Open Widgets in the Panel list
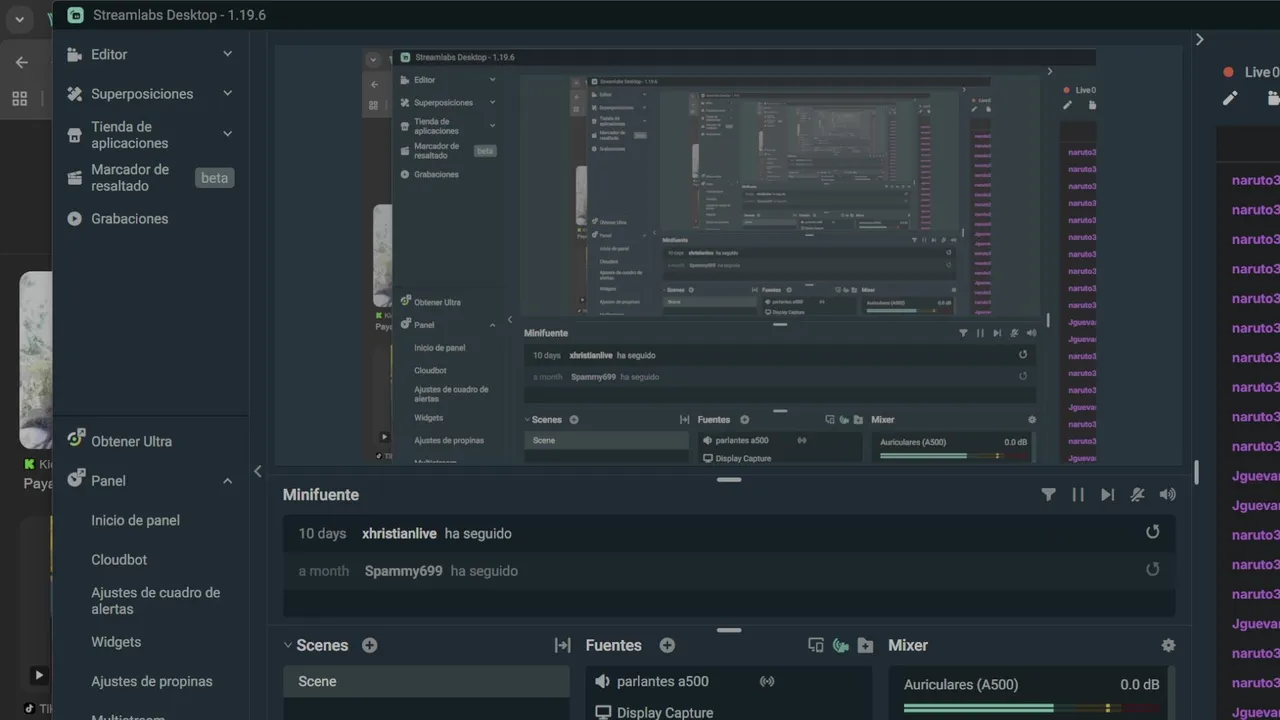The image size is (1280, 720). click(116, 642)
